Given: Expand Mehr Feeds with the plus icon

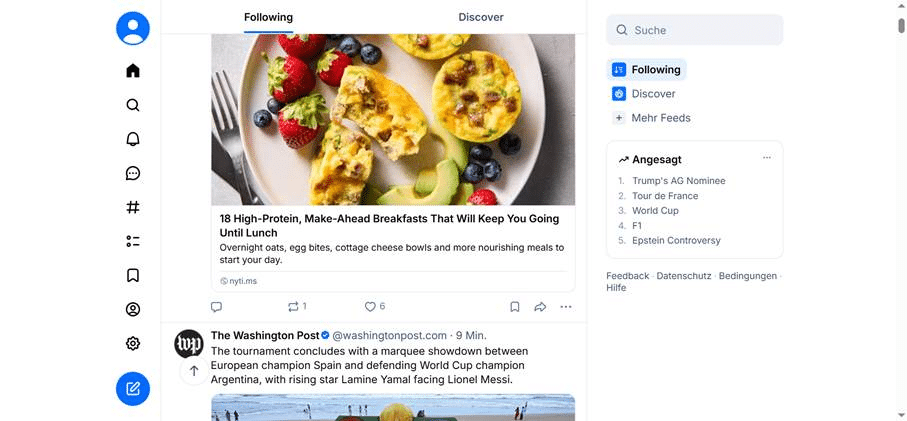Looking at the screenshot, I should (x=618, y=118).
